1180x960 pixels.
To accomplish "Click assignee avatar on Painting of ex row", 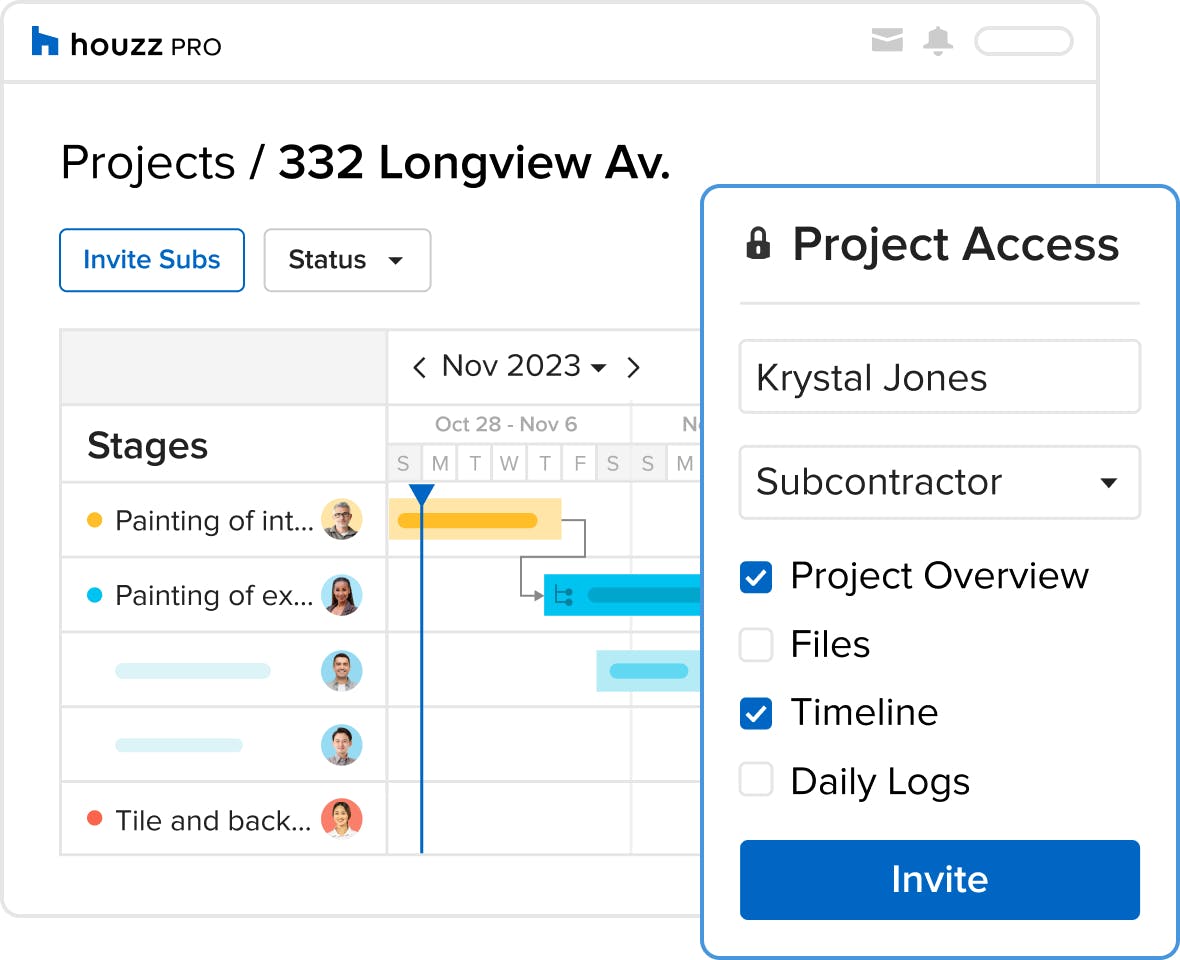I will pyautogui.click(x=341, y=595).
